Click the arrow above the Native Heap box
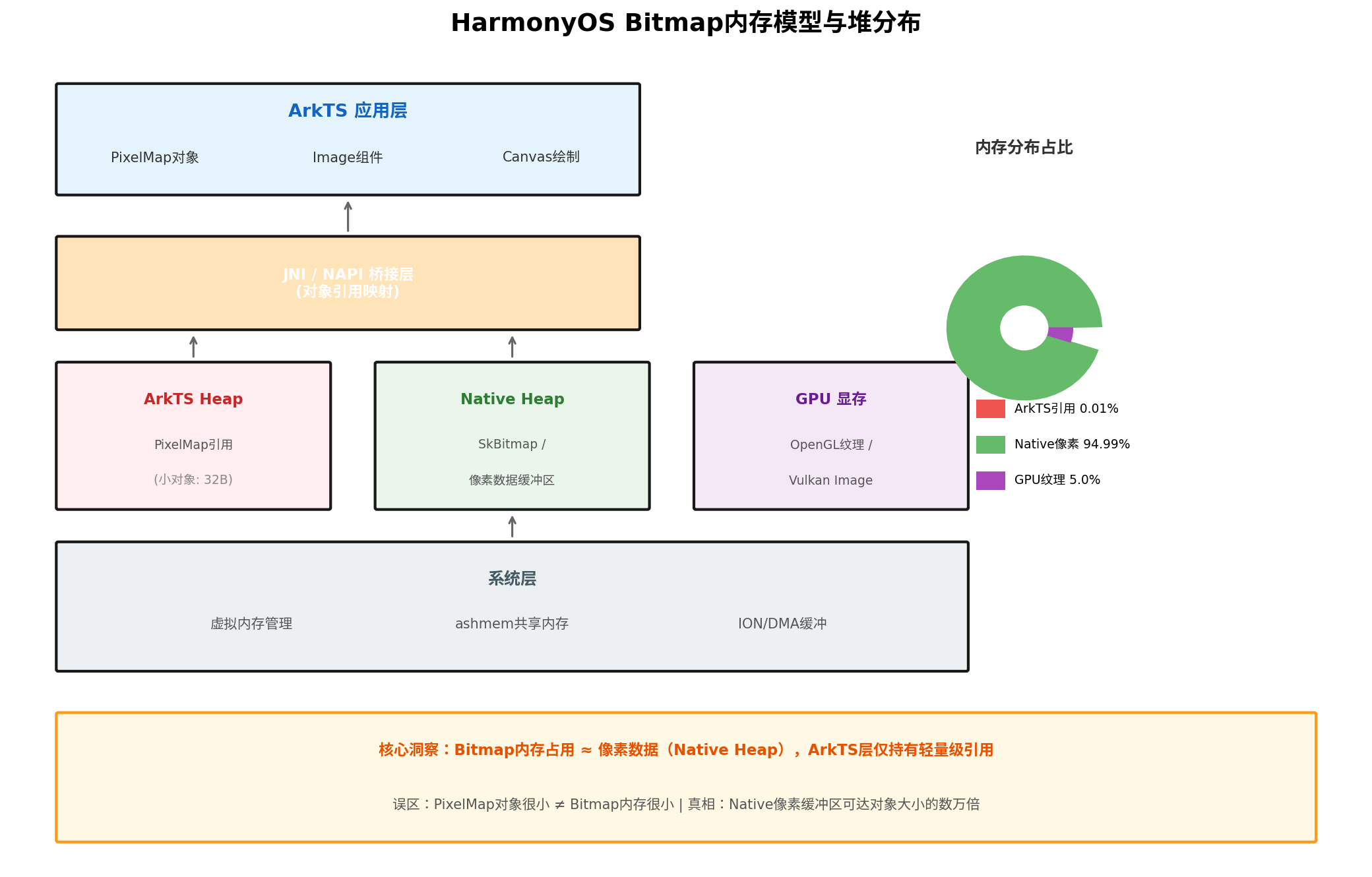1372x877 pixels. pos(513,347)
